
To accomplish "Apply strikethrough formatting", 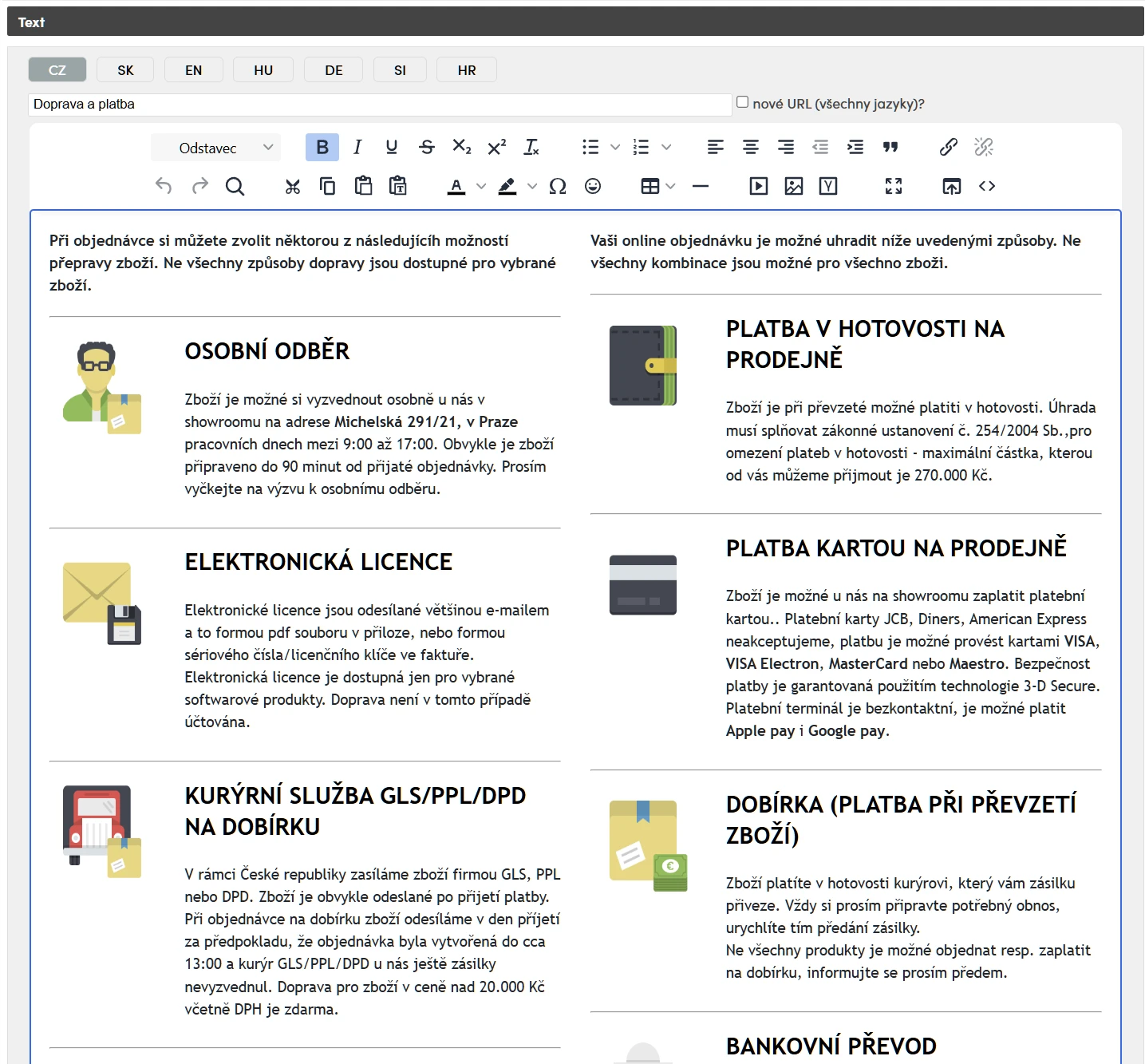I will (427, 147).
